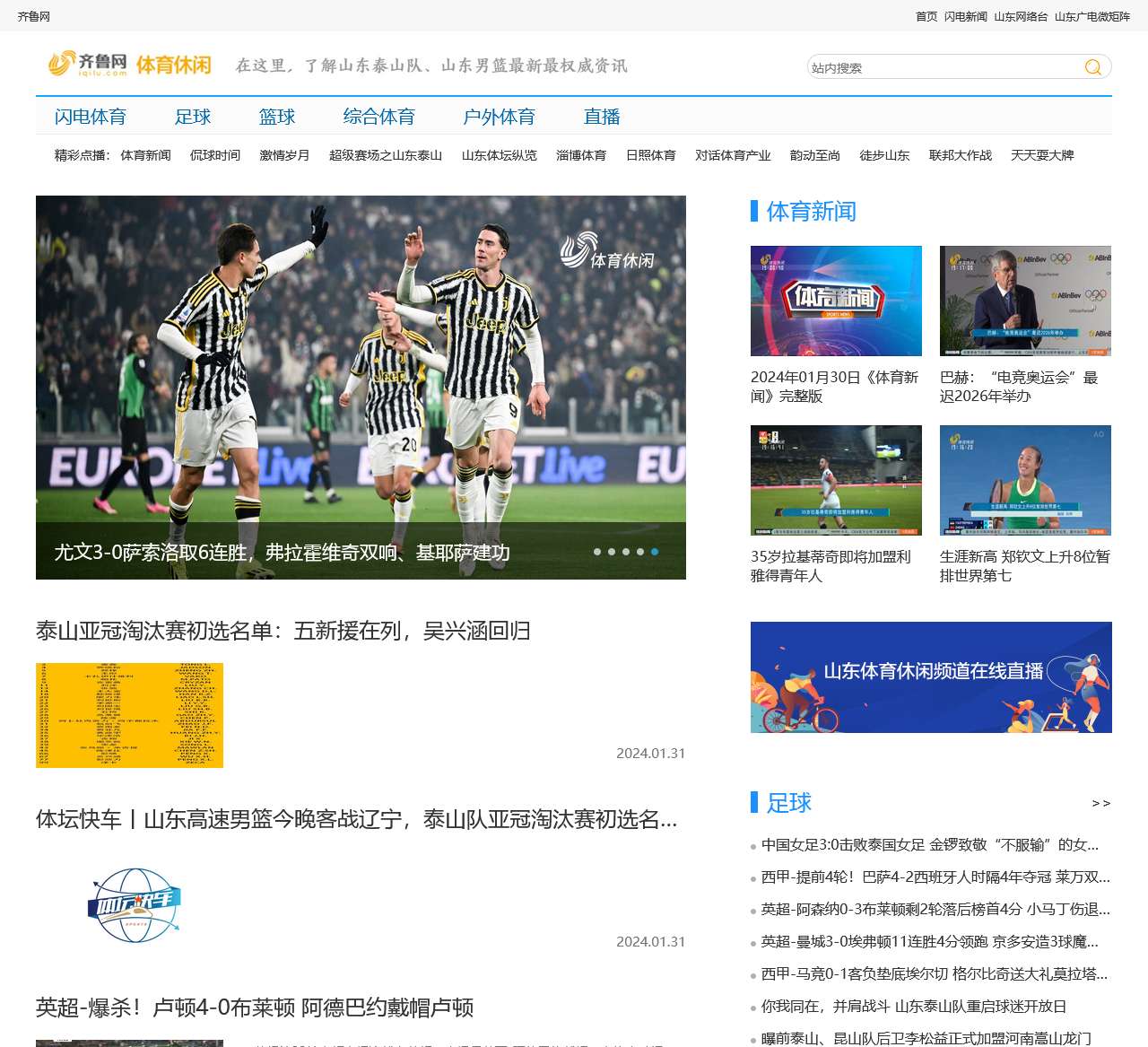This screenshot has width=1148, height=1047.
Task: Open 韵动至尚 program link
Action: pos(815,155)
